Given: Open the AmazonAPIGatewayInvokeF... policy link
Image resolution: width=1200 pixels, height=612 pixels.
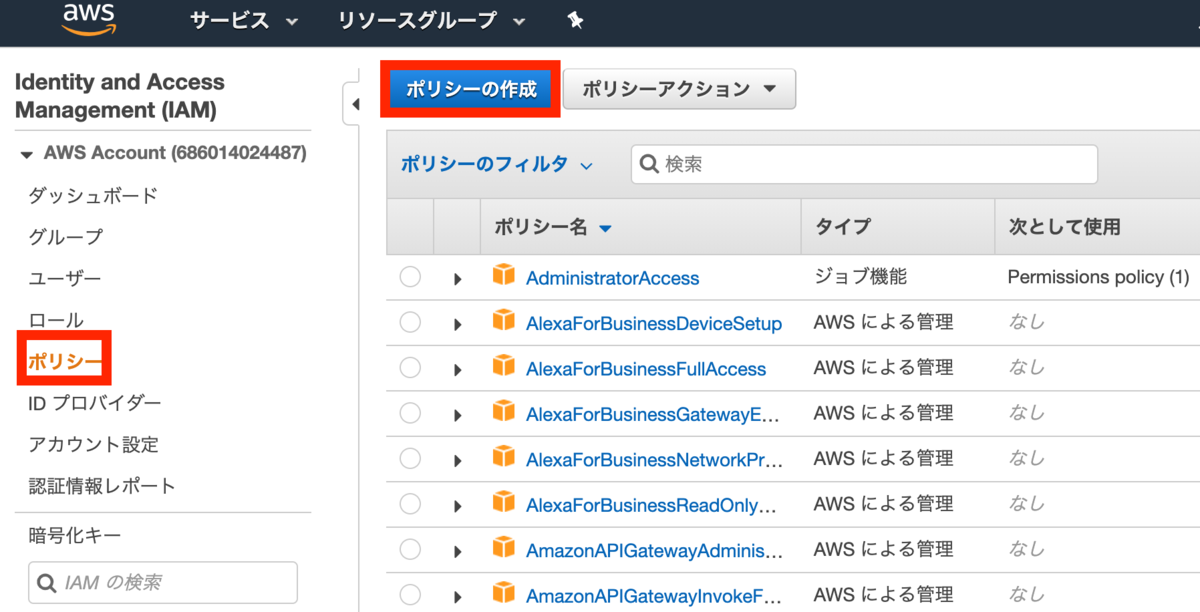Looking at the screenshot, I should pyautogui.click(x=654, y=596).
